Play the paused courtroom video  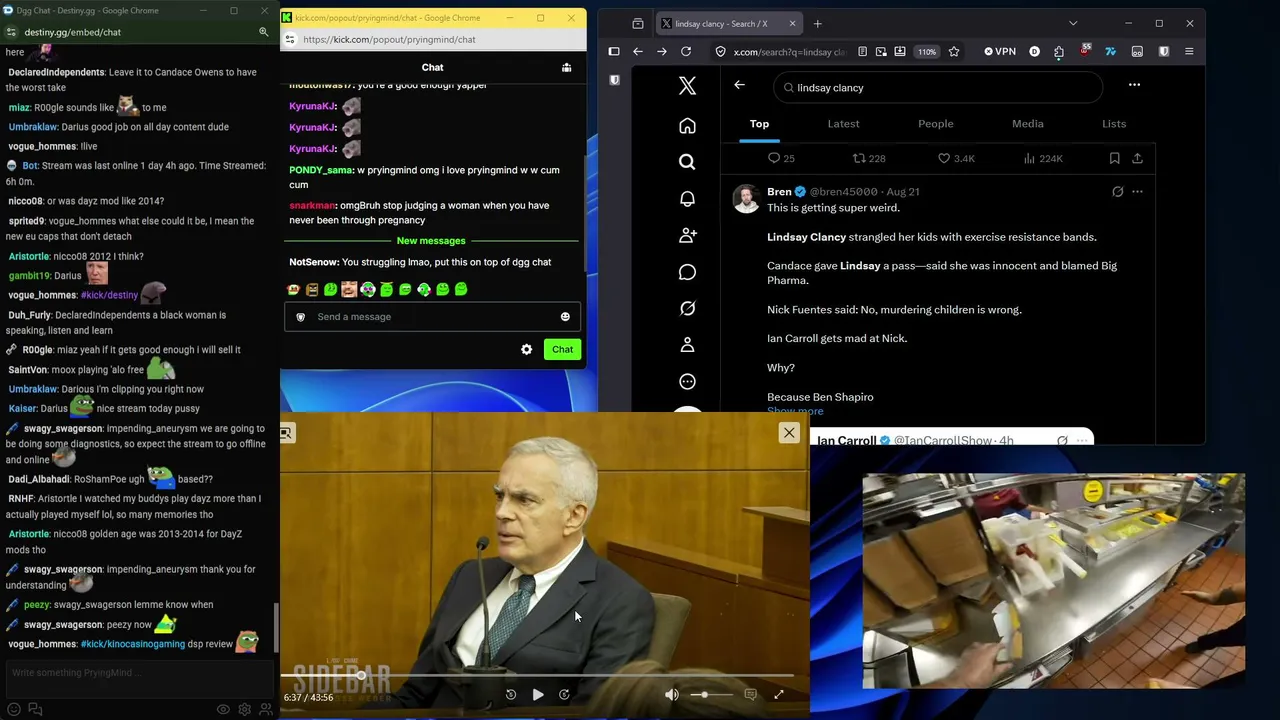pos(538,694)
